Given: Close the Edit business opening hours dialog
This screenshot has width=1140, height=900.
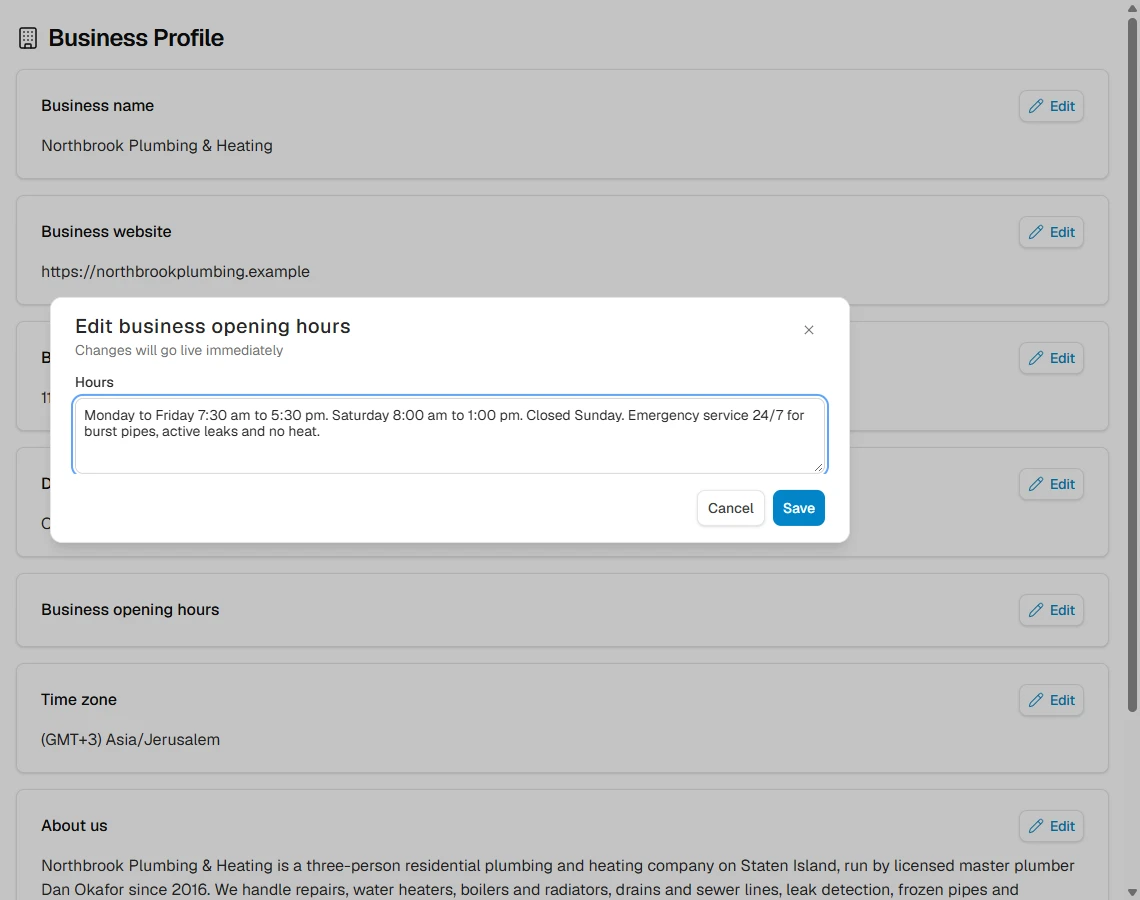Looking at the screenshot, I should pos(808,330).
